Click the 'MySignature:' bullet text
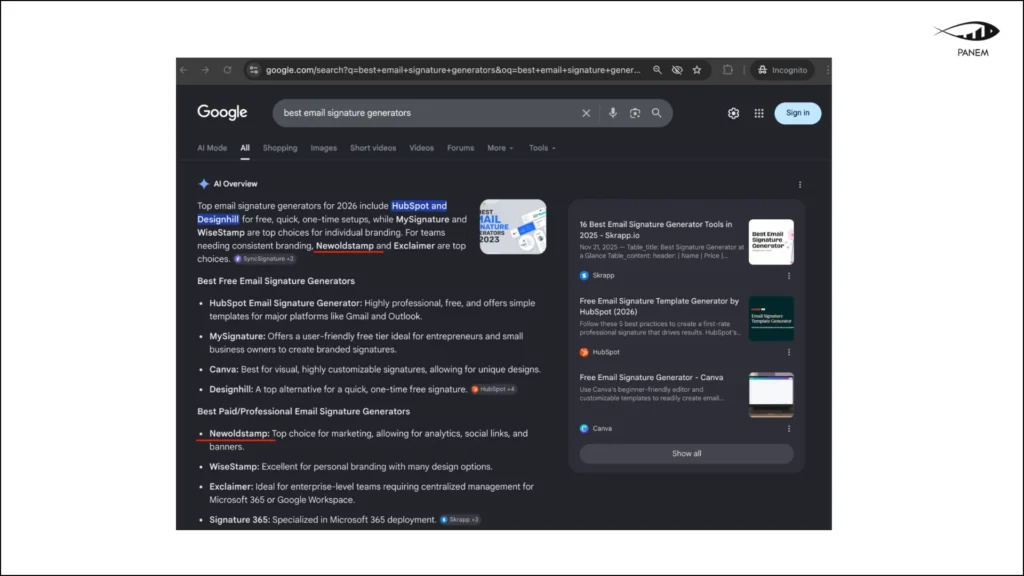The image size is (1024, 576). (x=237, y=336)
